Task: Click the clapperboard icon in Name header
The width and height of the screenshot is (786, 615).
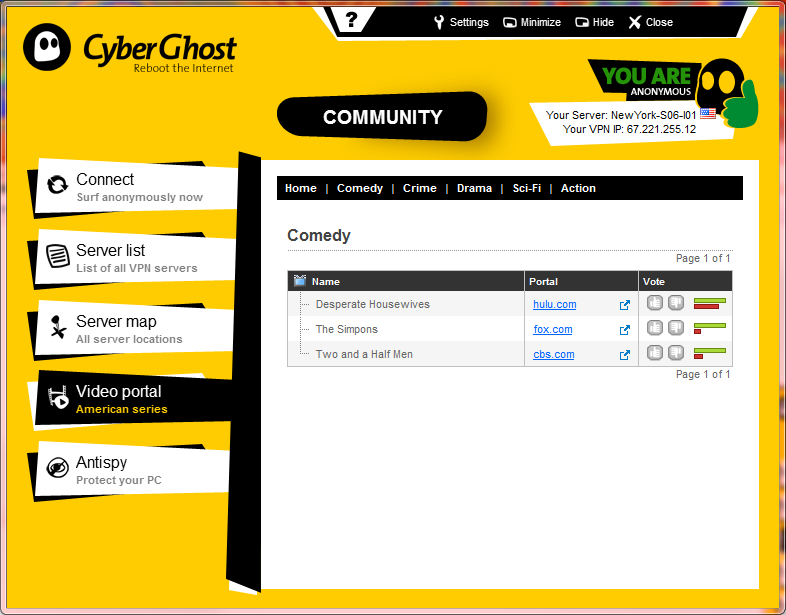Action: point(300,281)
